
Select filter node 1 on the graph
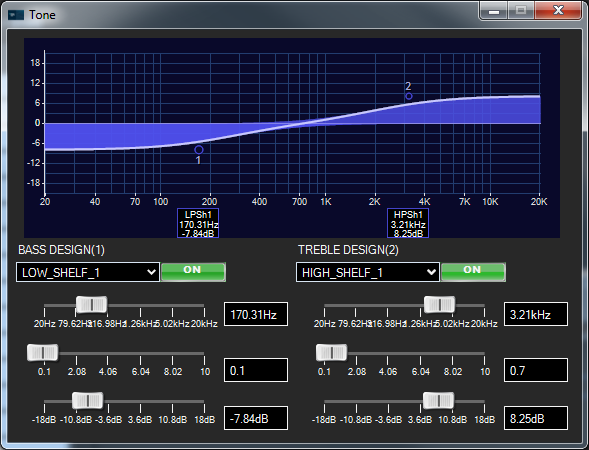[199, 150]
